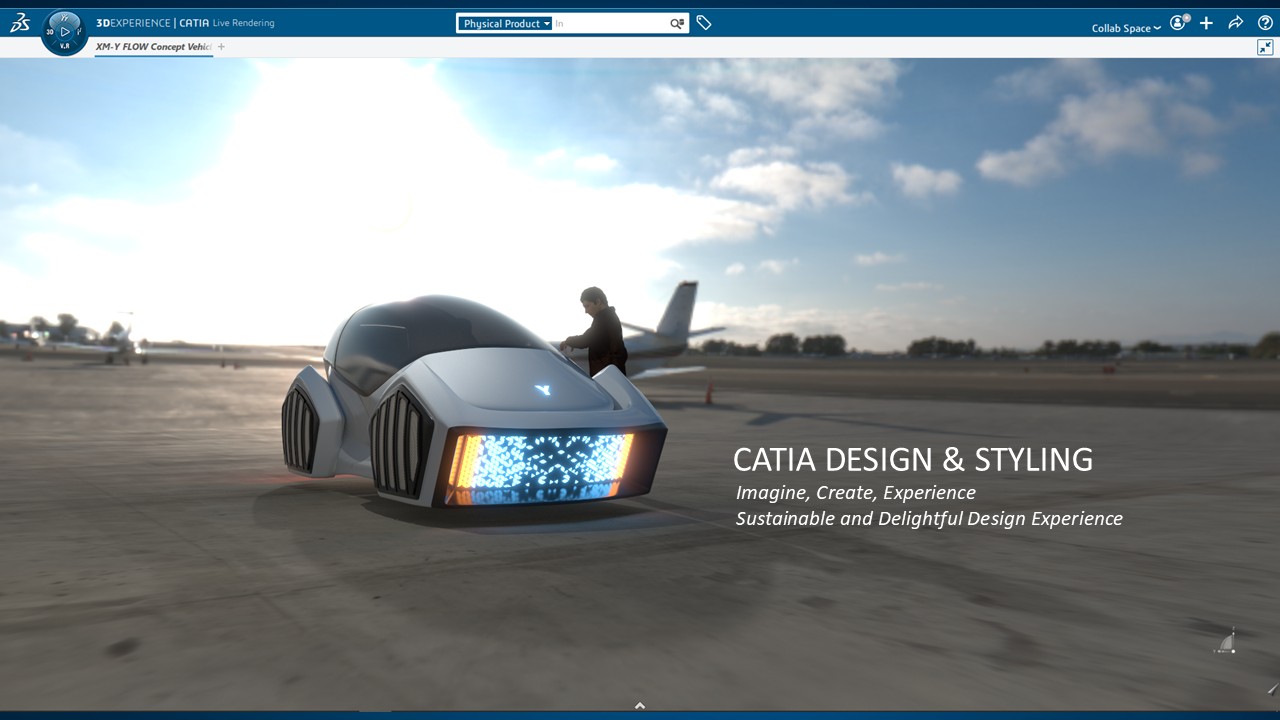
Task: Select the XM-Y FLOW Concept Vehicle tab
Action: point(153,47)
